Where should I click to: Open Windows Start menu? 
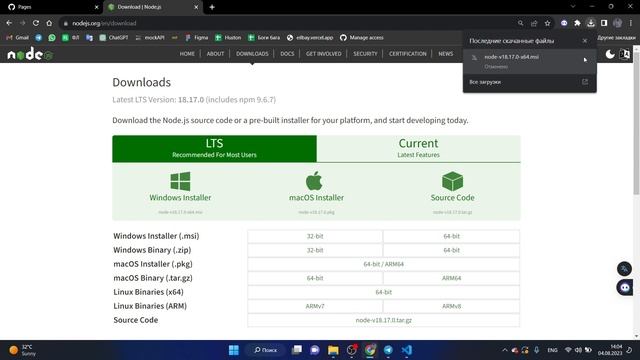point(233,350)
